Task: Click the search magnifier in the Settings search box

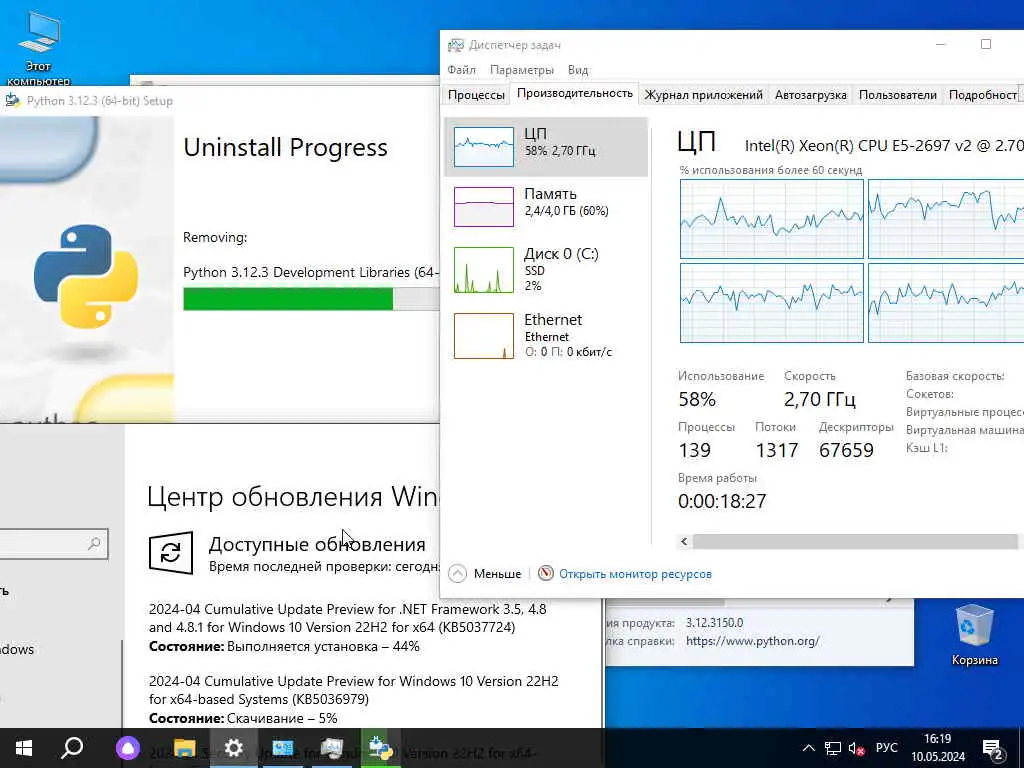Action: [x=94, y=543]
